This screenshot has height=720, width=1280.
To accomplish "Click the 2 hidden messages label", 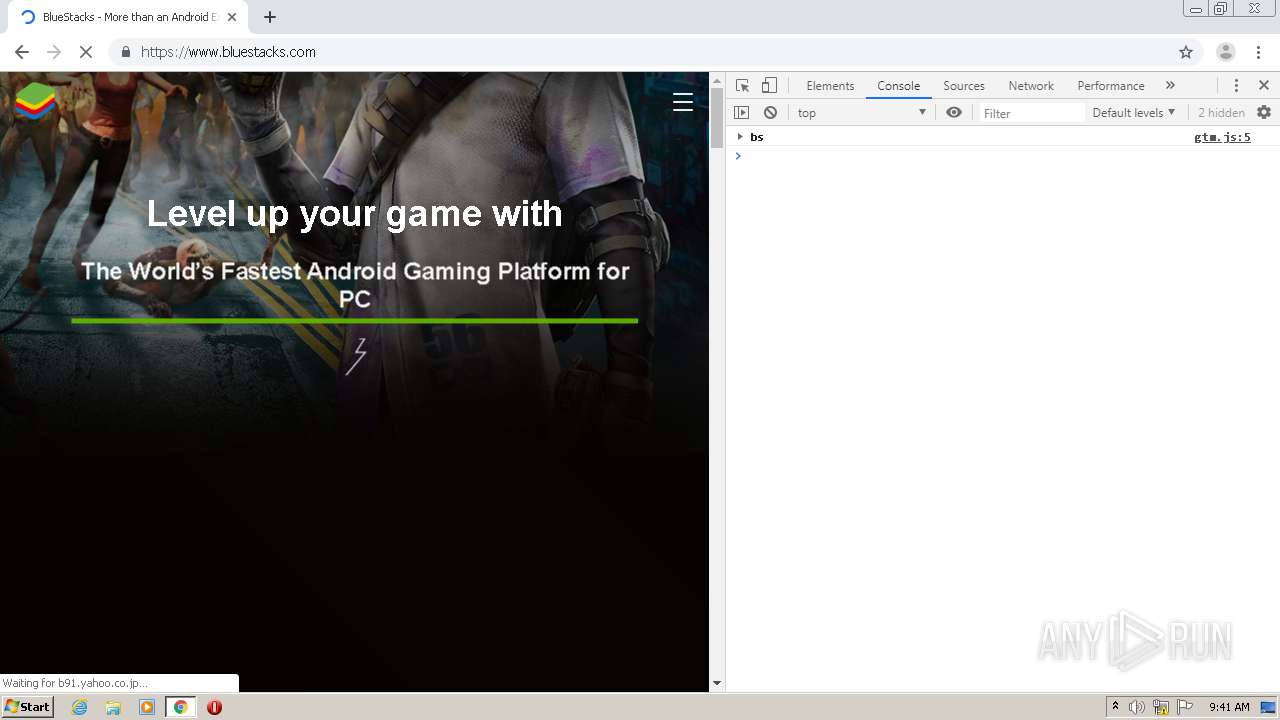I will click(1221, 113).
